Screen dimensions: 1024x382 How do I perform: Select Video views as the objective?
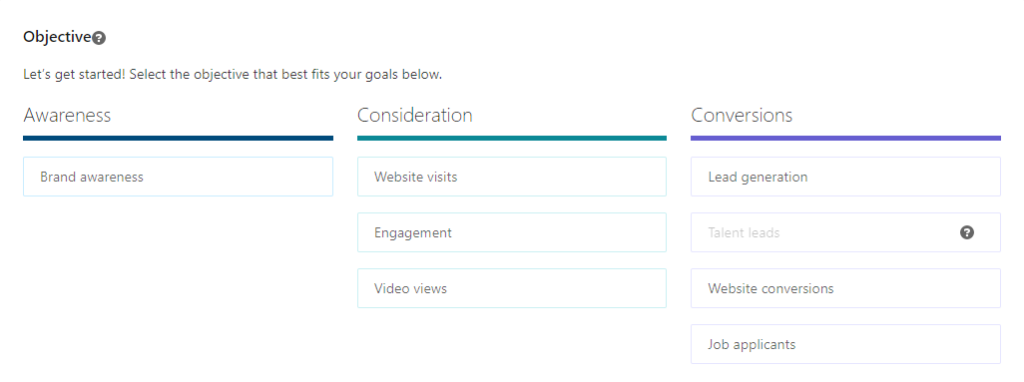pyautogui.click(x=511, y=288)
